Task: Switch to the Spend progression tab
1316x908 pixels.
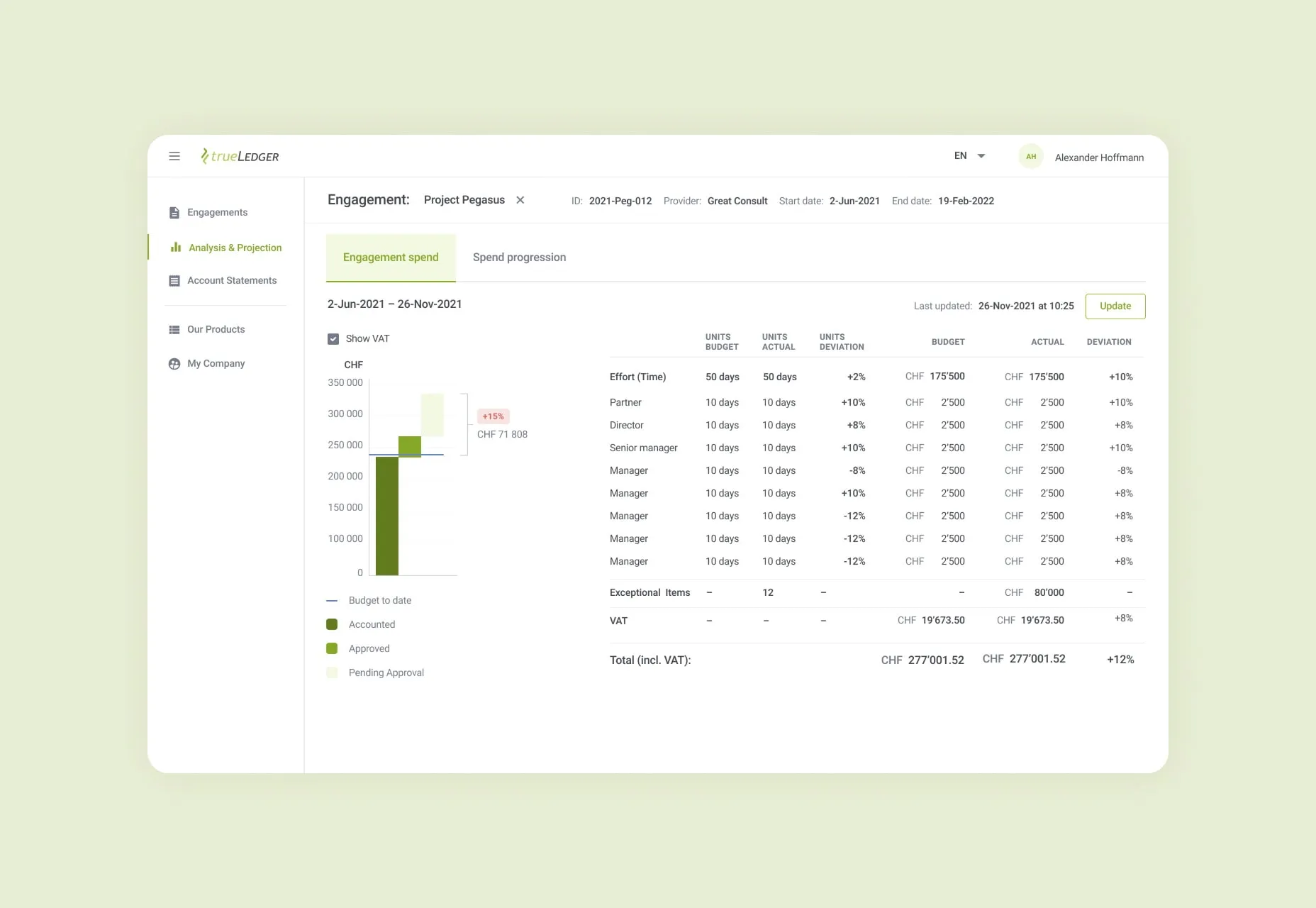Action: 519,257
